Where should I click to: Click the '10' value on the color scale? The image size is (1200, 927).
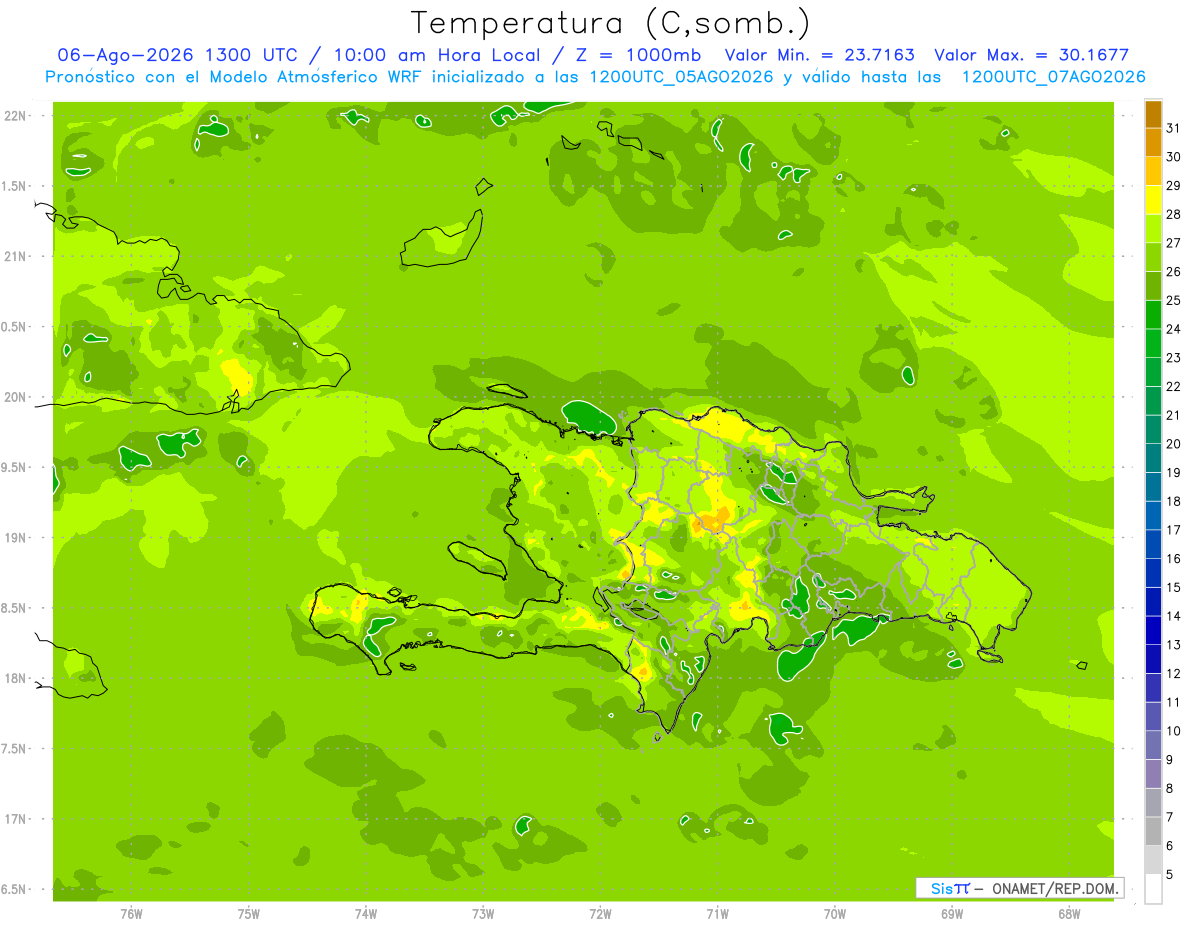(x=1173, y=731)
